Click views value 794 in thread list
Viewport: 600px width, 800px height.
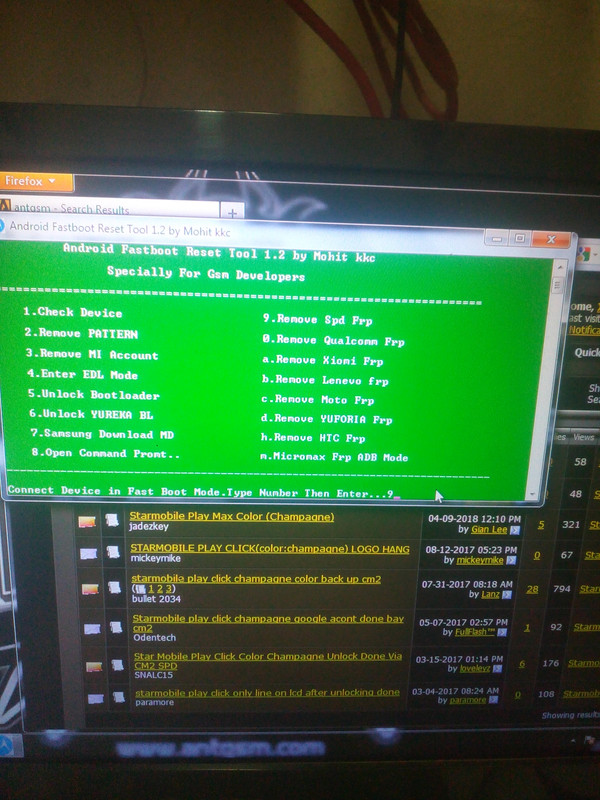coord(562,589)
